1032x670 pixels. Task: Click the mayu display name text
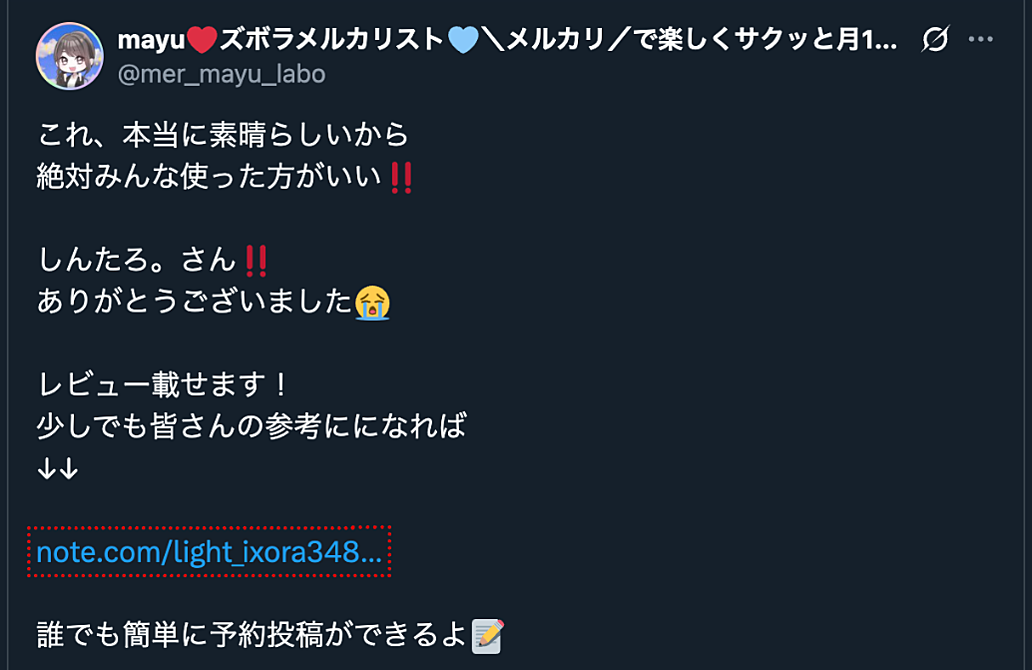click(x=151, y=40)
